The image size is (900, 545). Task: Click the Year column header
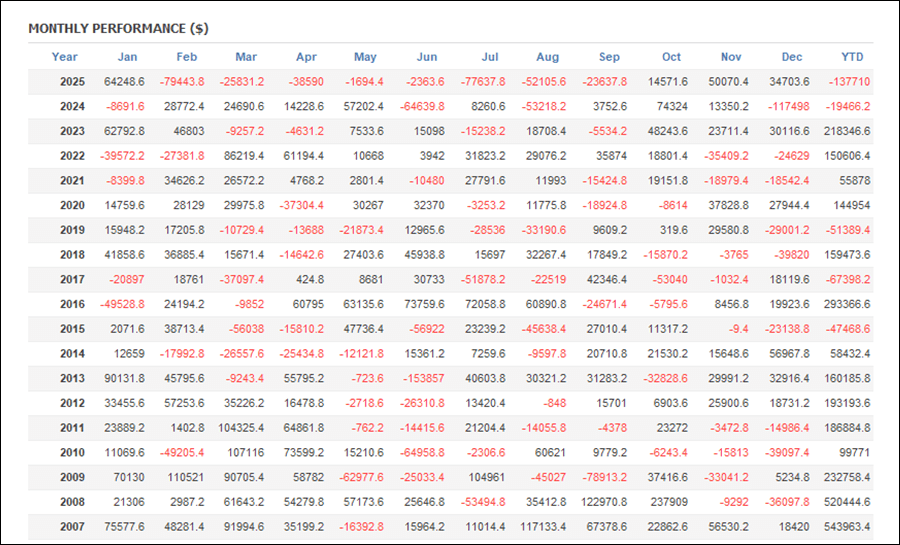pos(65,57)
